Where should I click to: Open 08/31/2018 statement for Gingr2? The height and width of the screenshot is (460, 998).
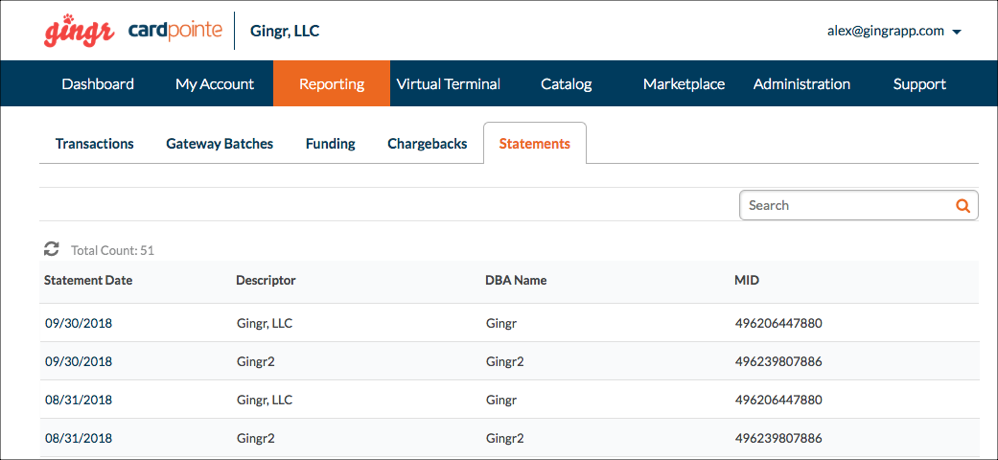(x=78, y=438)
